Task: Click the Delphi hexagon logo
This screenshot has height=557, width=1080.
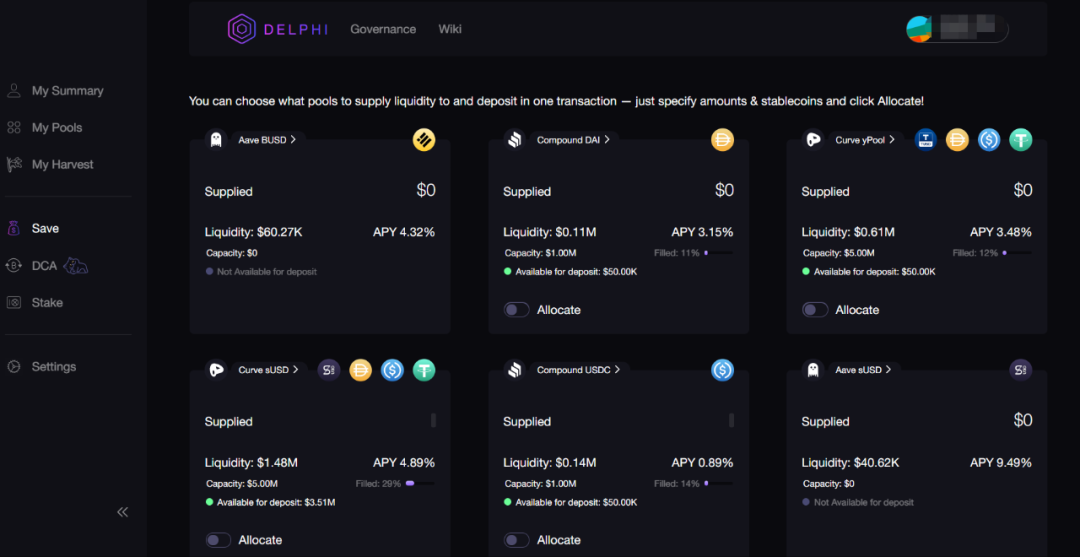Action: coord(242,29)
